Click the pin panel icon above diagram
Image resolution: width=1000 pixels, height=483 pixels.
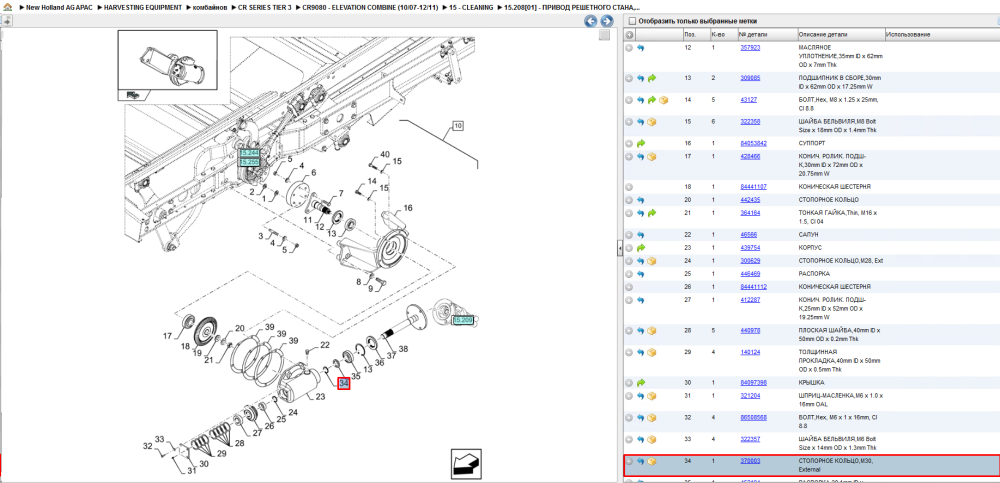6,21
